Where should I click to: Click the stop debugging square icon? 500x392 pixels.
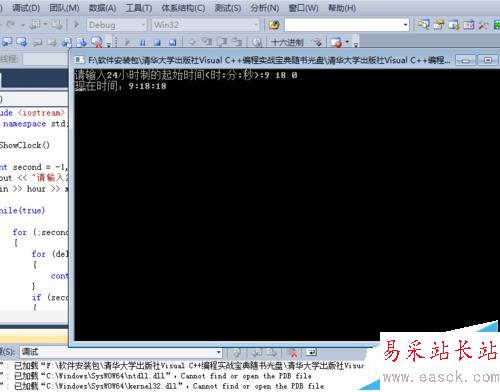(157, 42)
